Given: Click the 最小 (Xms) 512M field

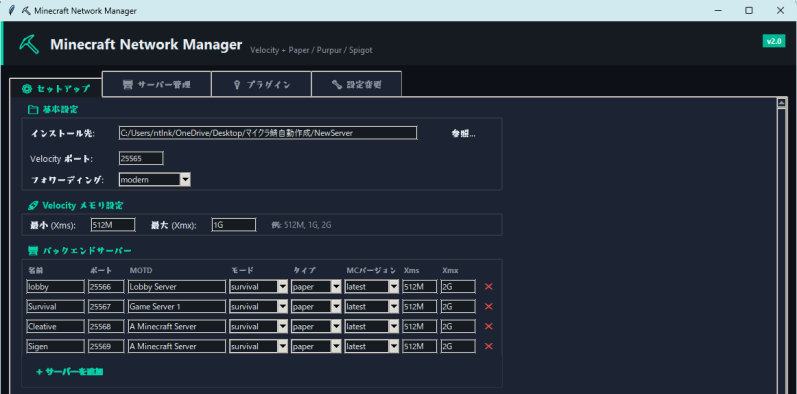Looking at the screenshot, I should pos(113,225).
